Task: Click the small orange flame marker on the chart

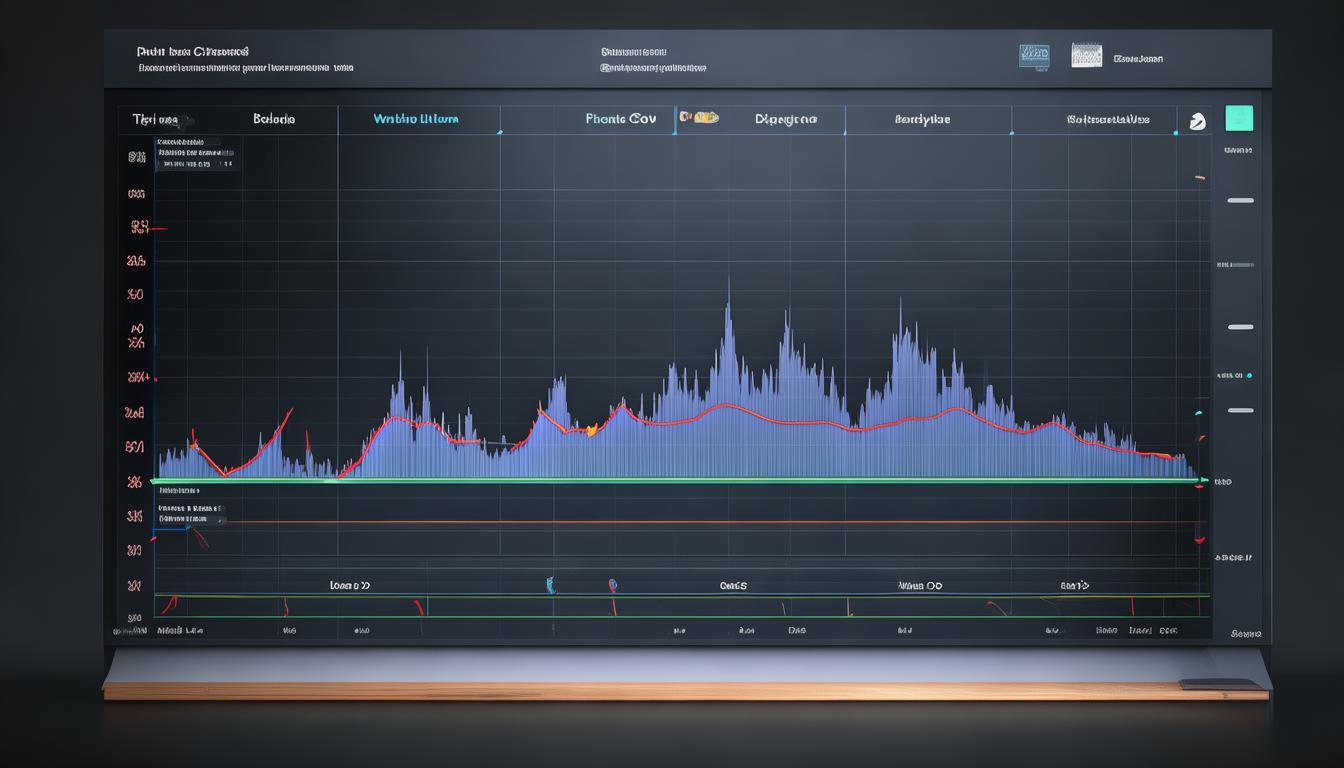Action: click(592, 430)
